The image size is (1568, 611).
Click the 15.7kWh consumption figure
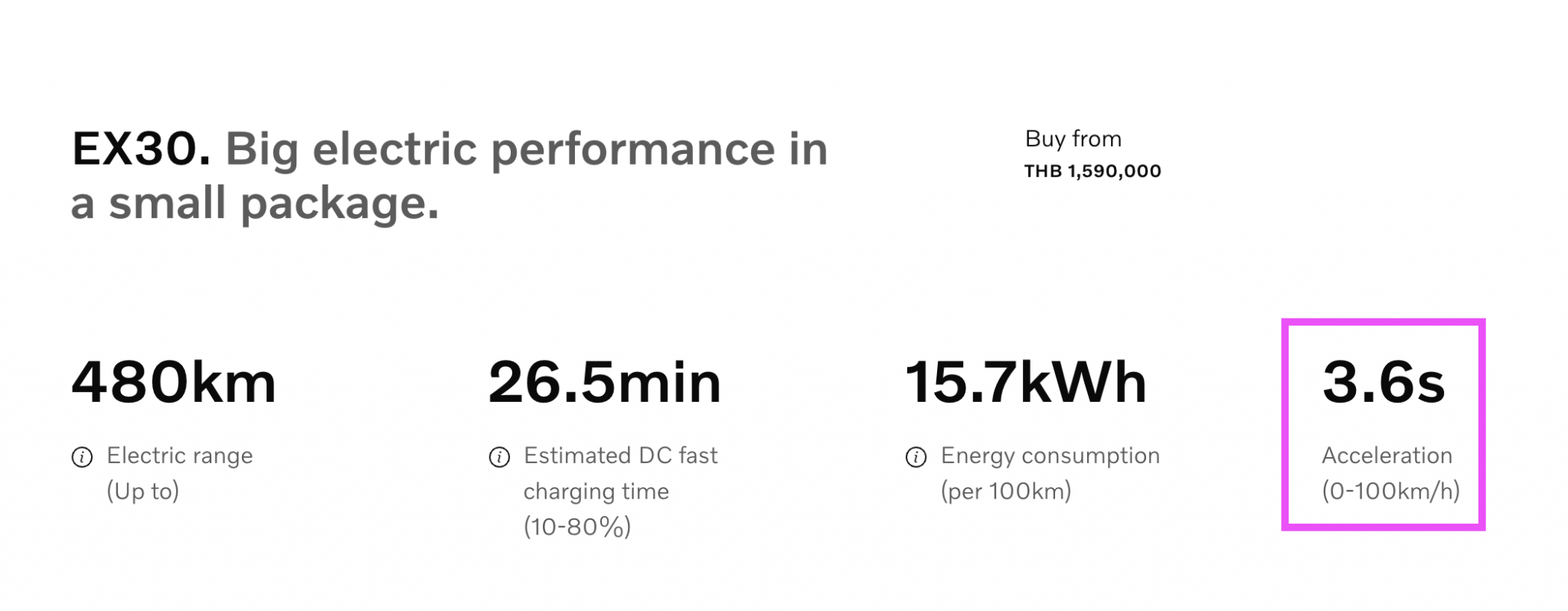point(1025,381)
